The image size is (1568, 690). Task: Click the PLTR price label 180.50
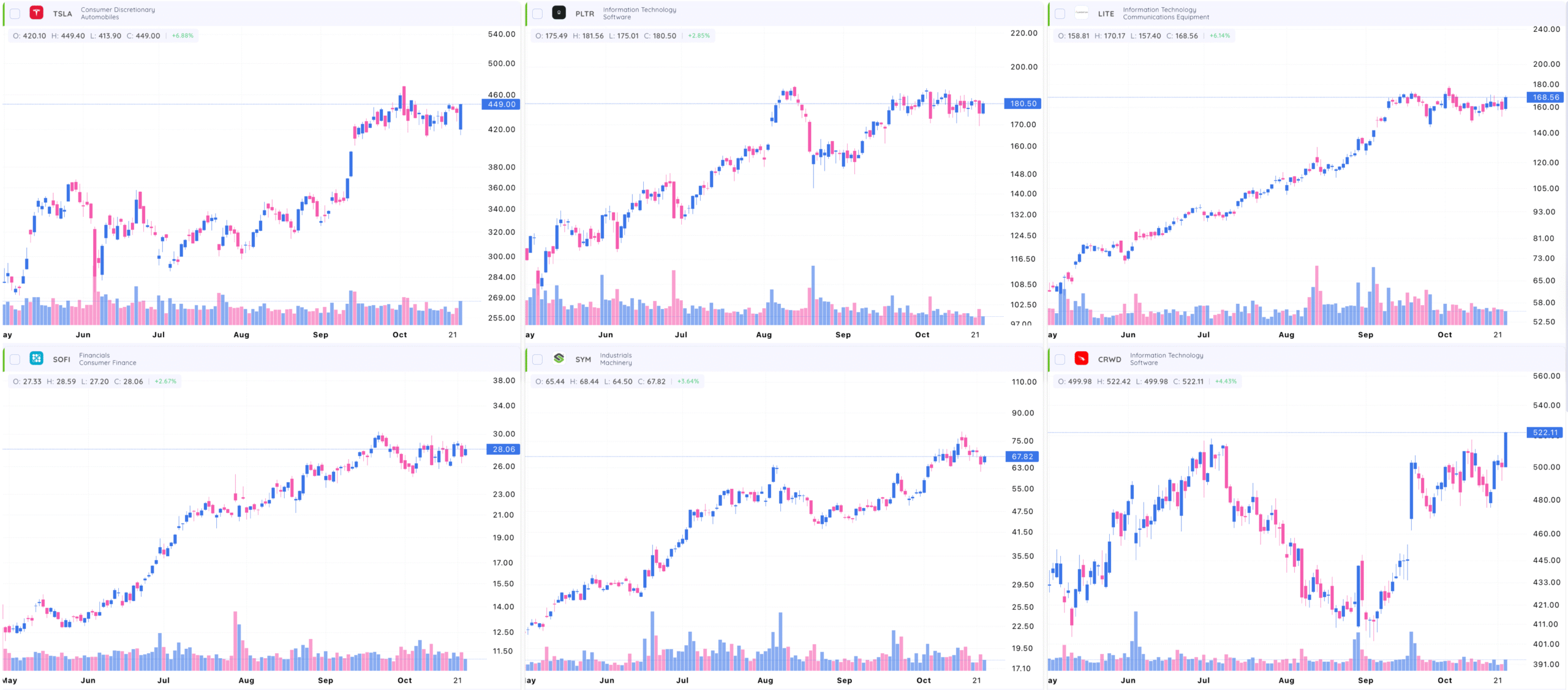coord(1023,104)
